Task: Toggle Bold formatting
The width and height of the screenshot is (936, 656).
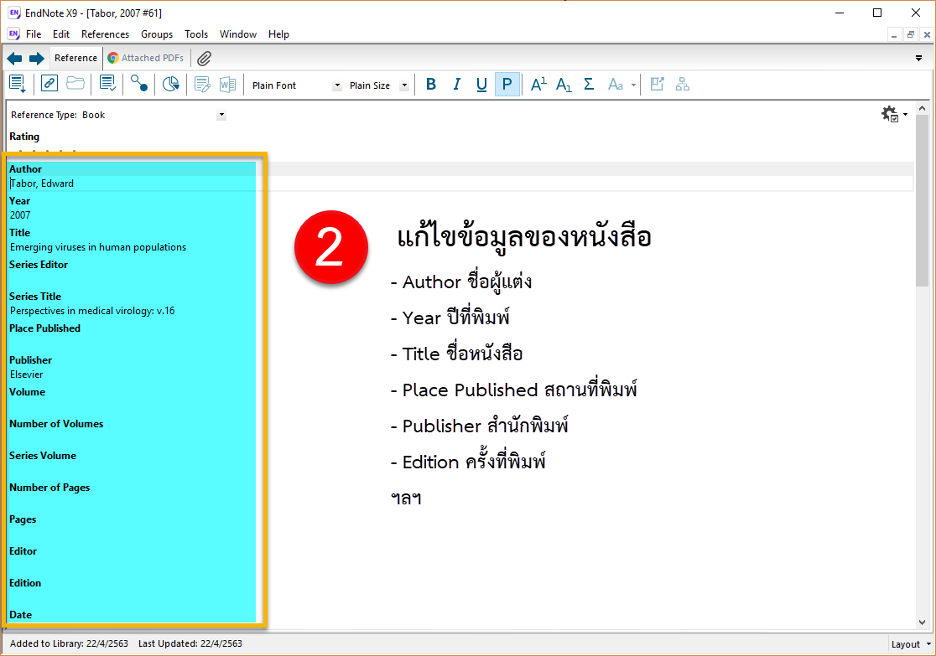Action: pos(431,85)
